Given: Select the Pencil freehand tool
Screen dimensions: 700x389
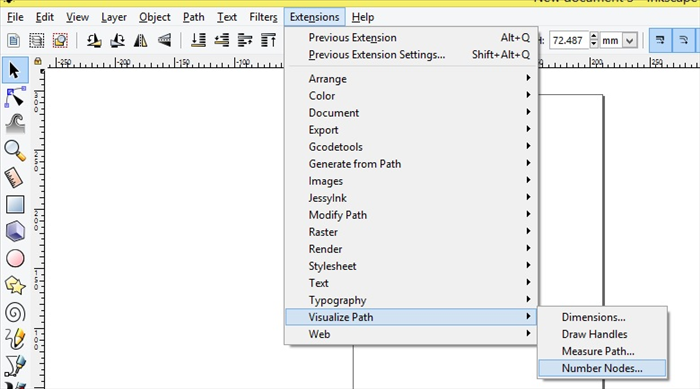Looking at the screenshot, I should point(15,339).
